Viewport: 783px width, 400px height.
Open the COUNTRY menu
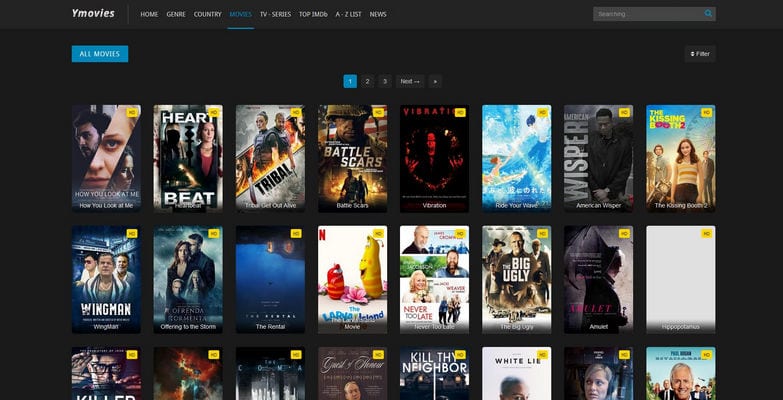pyautogui.click(x=207, y=14)
